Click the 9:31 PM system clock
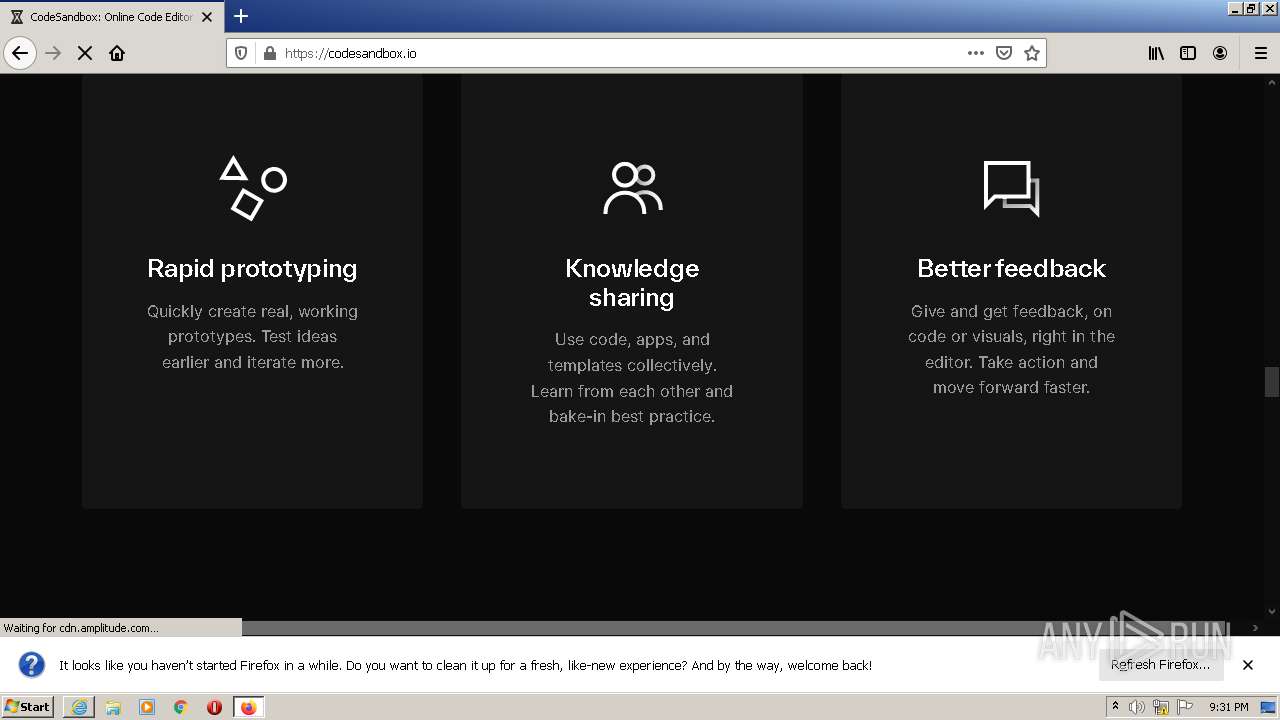1280x720 pixels. point(1229,707)
